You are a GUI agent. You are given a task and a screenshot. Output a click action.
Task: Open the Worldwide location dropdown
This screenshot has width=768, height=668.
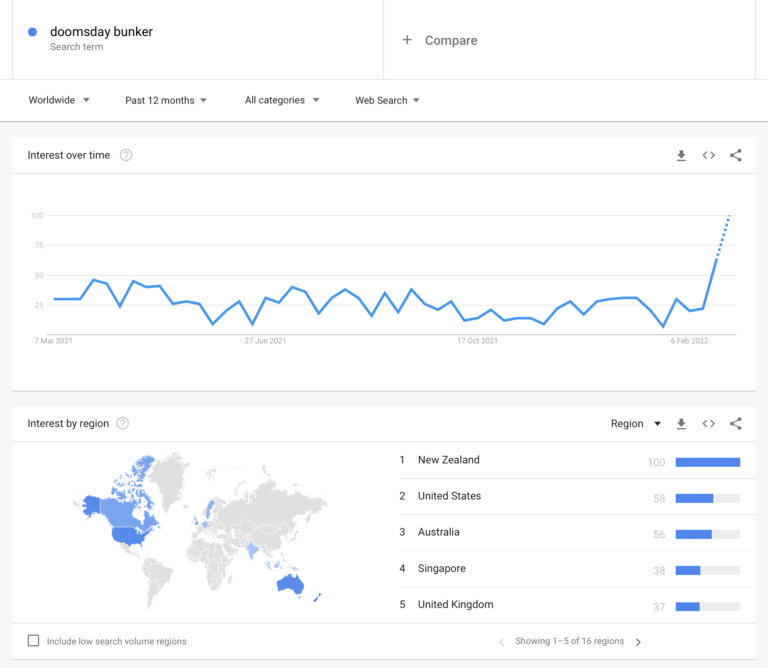(59, 100)
